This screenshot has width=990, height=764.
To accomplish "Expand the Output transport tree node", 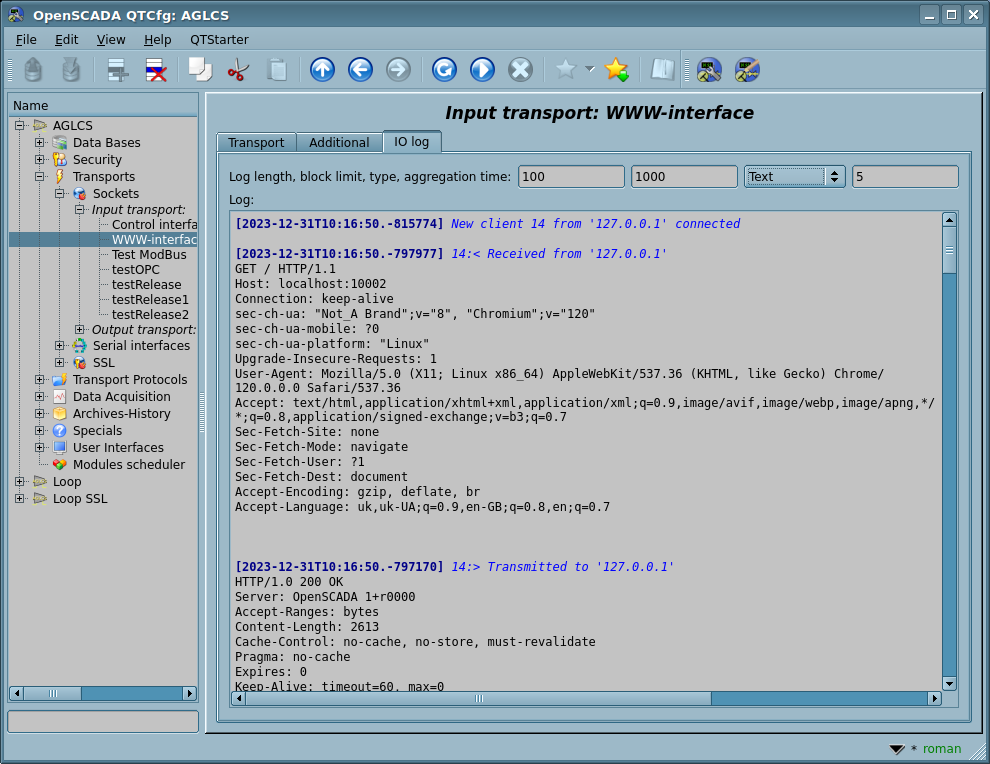I will tap(80, 330).
